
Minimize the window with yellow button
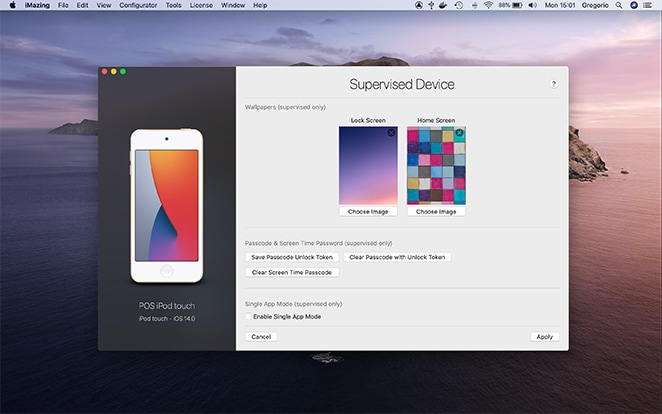[x=114, y=71]
